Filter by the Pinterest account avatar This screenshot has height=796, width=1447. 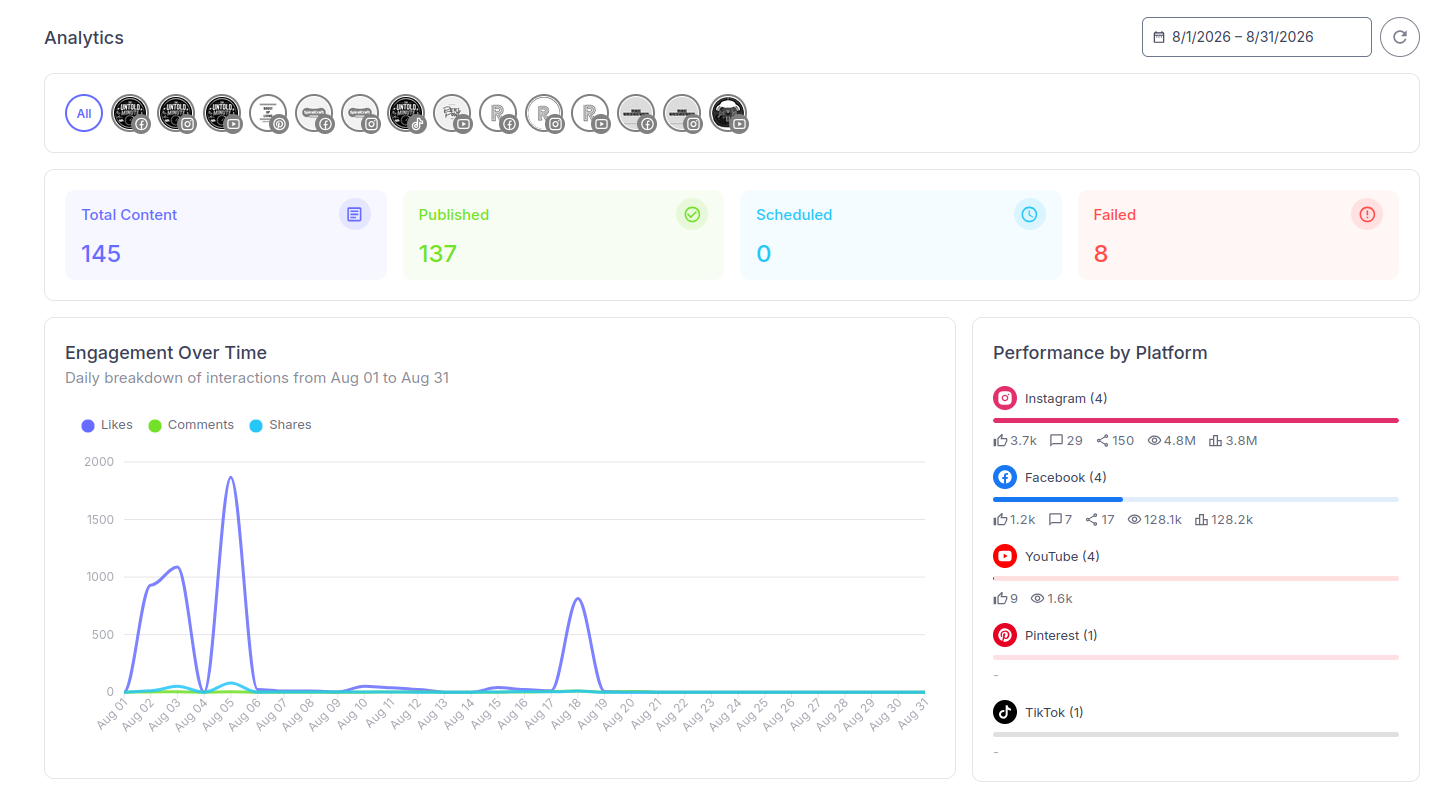[x=268, y=113]
